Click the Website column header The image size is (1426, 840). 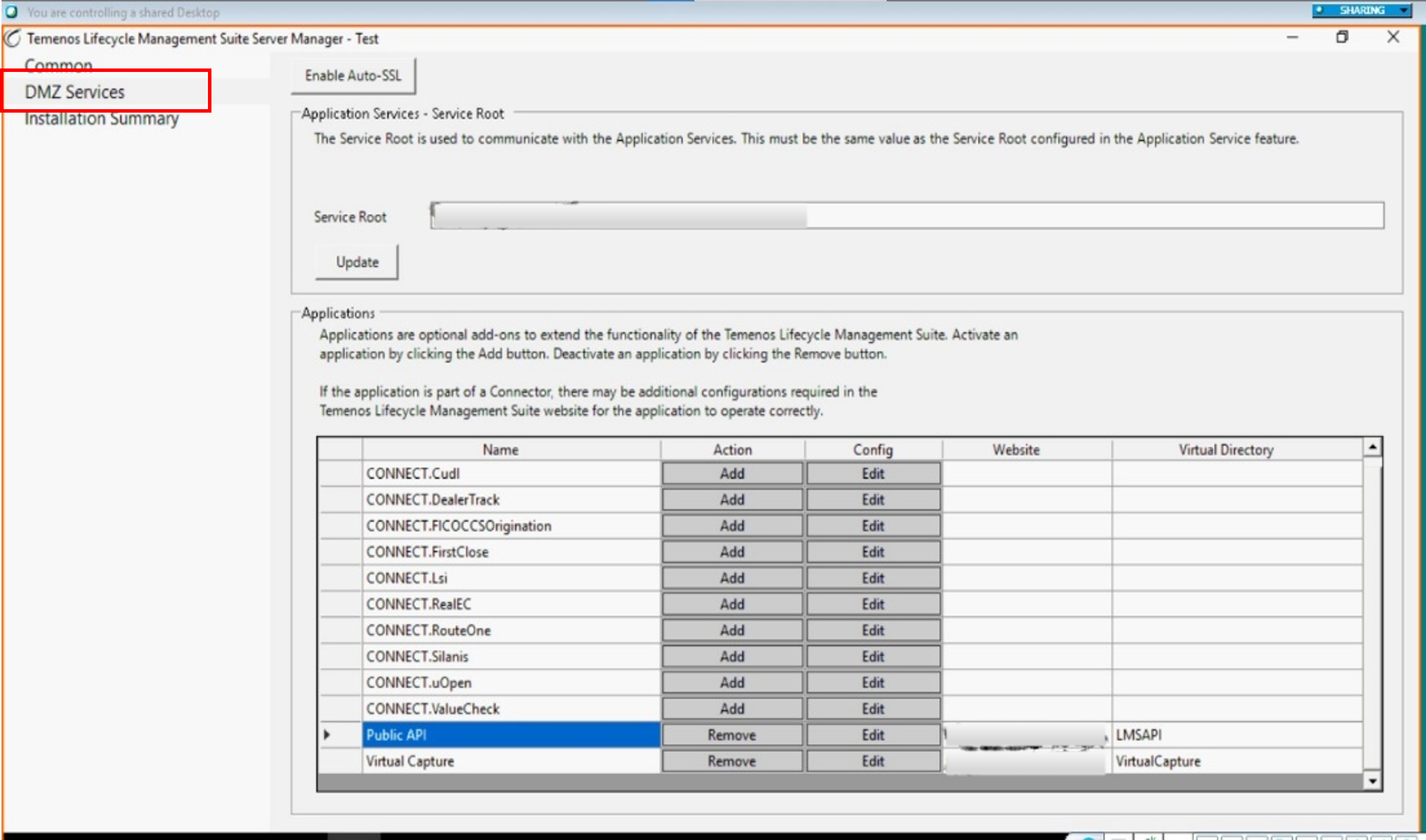click(1027, 450)
